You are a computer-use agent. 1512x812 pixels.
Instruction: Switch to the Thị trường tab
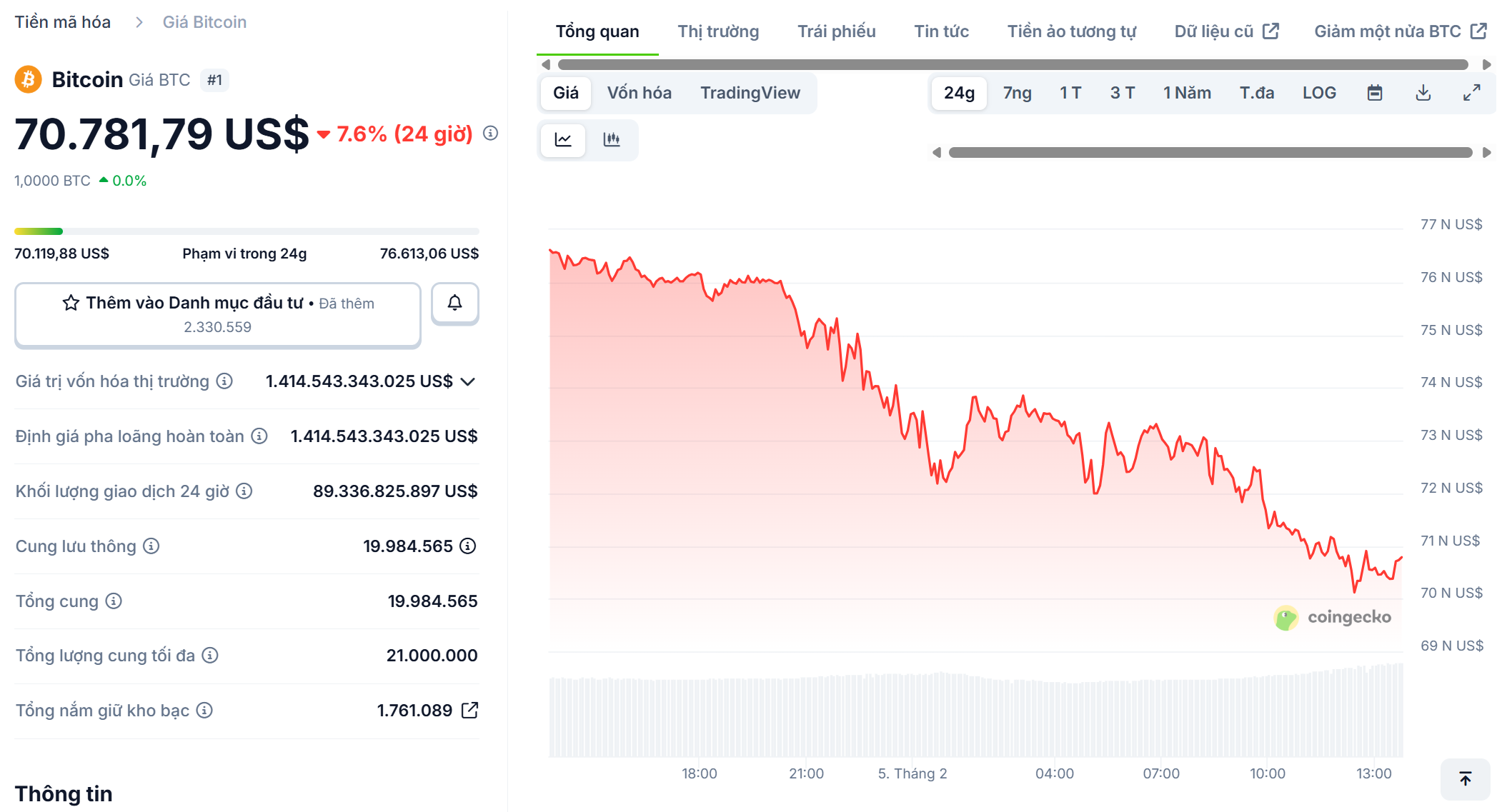pyautogui.click(x=717, y=31)
